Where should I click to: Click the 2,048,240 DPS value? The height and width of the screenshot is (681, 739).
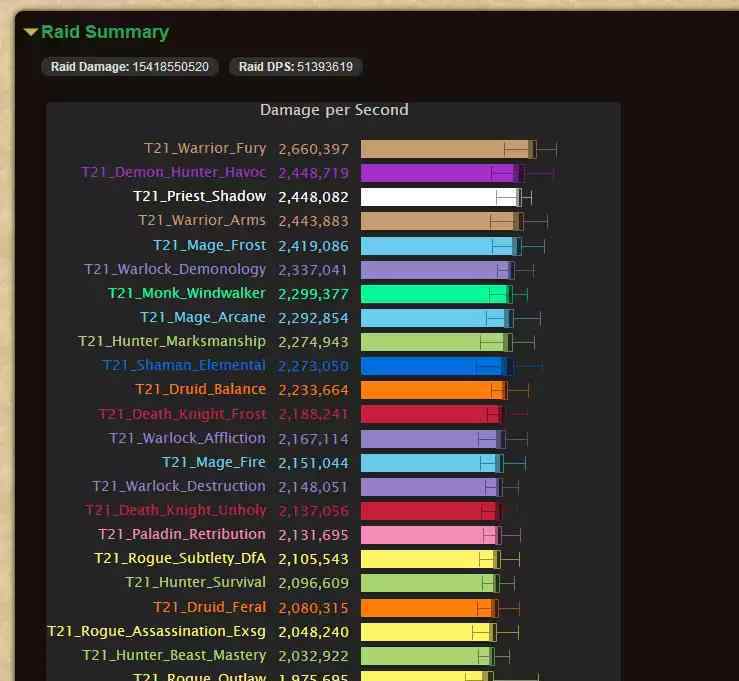[313, 632]
